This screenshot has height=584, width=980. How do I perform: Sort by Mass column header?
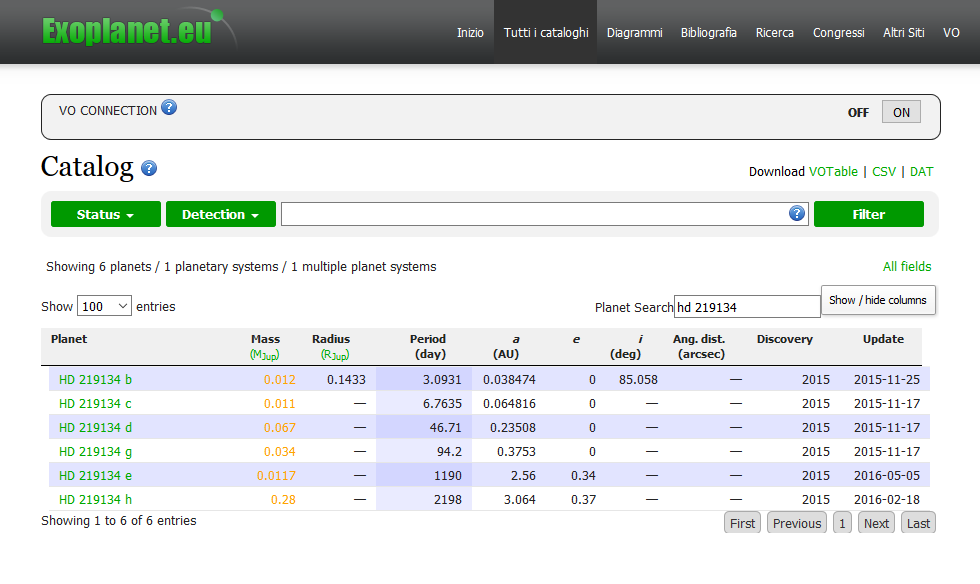(265, 339)
